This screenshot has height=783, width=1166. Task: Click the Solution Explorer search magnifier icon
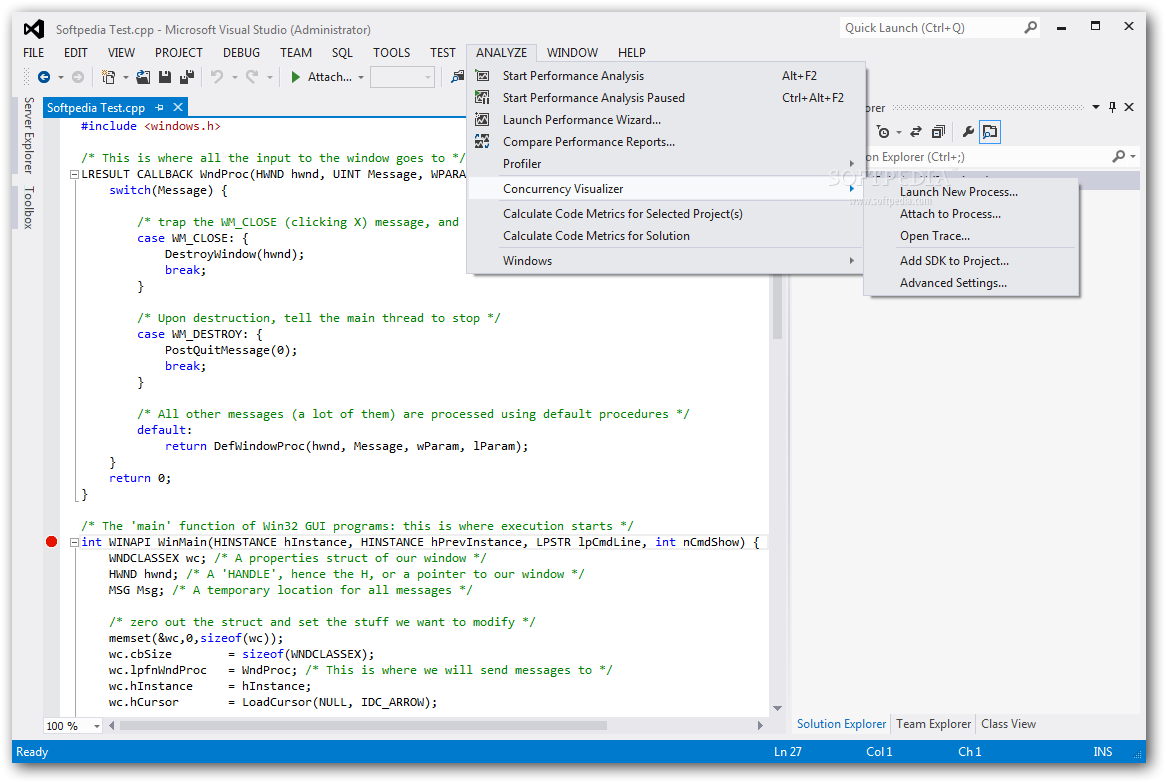1118,156
